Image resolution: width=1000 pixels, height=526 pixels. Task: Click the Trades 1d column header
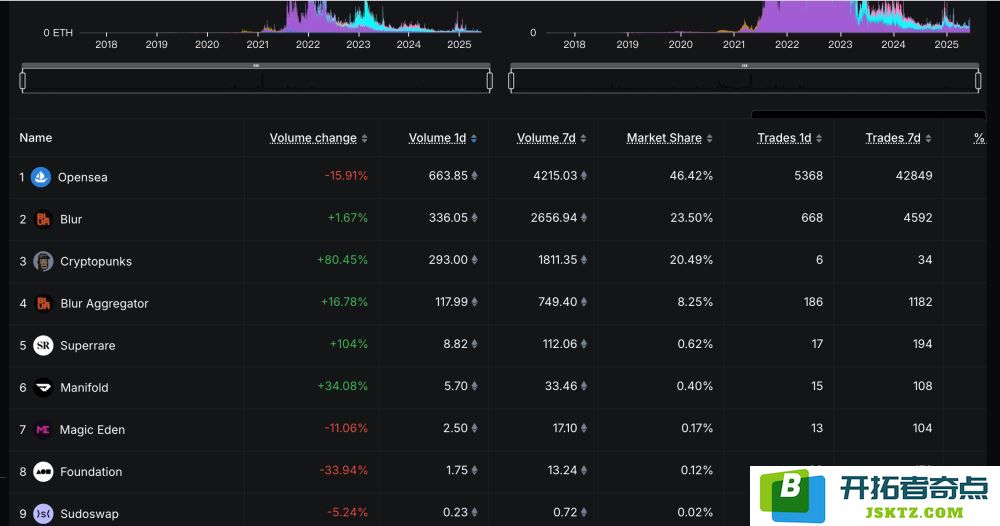pyautogui.click(x=784, y=138)
